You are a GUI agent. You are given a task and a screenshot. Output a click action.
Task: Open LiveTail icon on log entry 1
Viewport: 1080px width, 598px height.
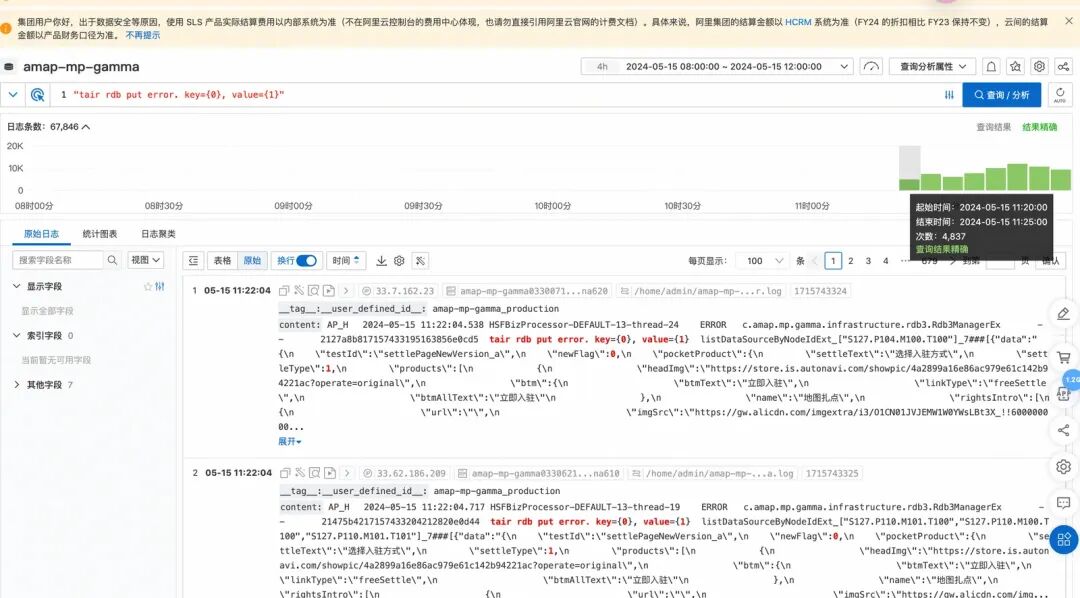tap(329, 291)
